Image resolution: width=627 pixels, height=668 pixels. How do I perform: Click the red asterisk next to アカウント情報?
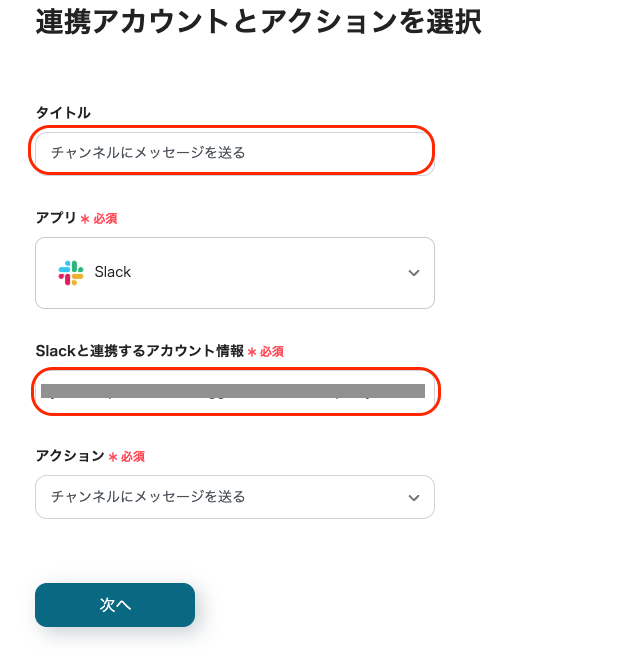click(x=252, y=352)
